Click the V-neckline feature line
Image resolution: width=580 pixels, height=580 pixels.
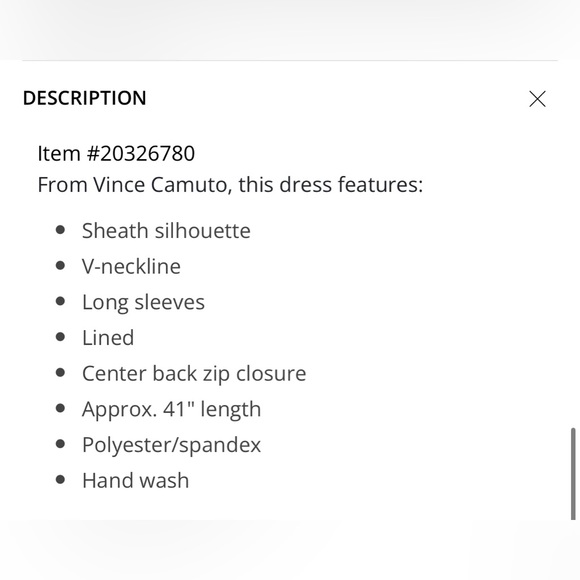(131, 266)
